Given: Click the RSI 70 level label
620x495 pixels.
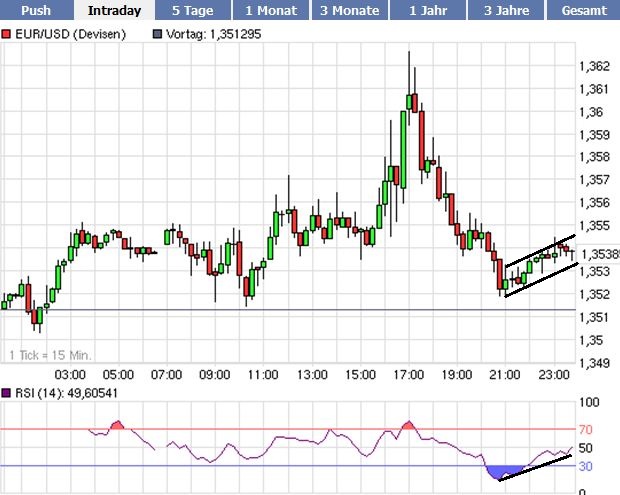Looking at the screenshot, I should (586, 429).
